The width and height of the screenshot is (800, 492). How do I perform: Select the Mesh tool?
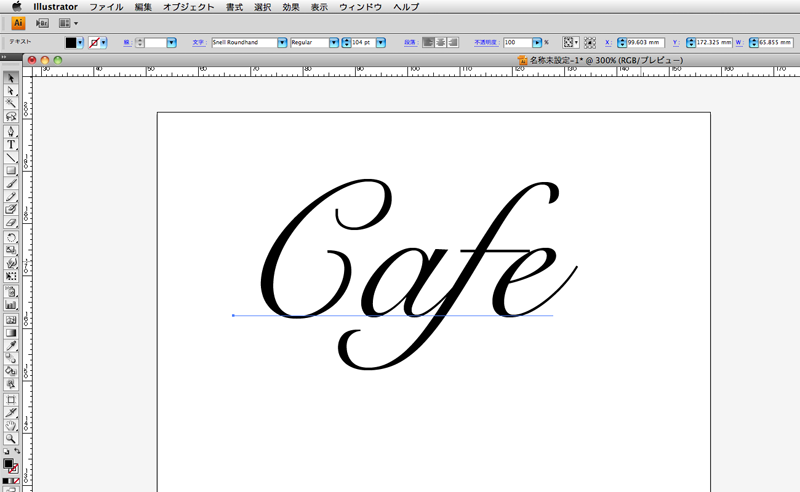tap(11, 320)
